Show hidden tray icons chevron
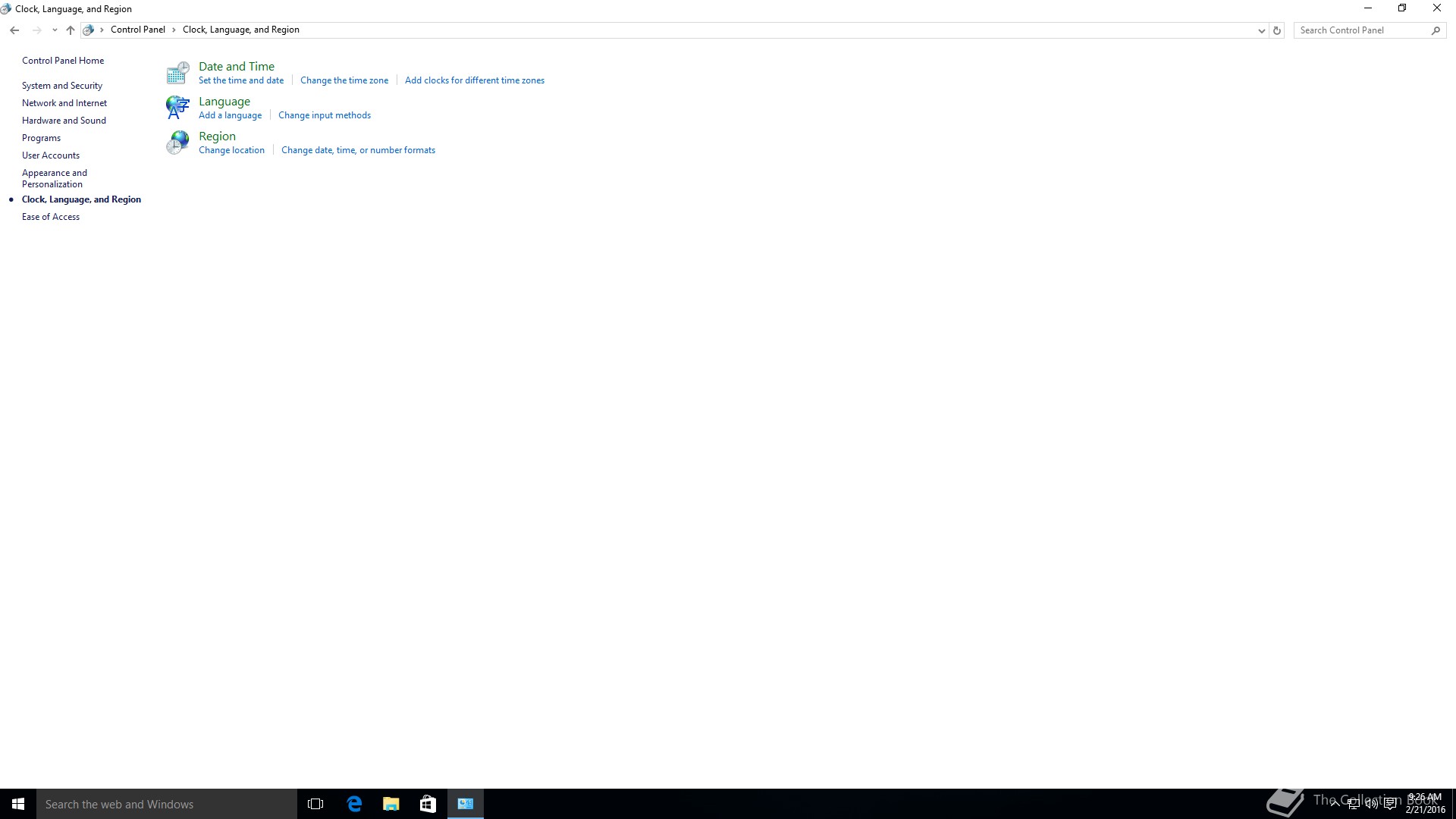Image resolution: width=1456 pixels, height=819 pixels. [1335, 804]
